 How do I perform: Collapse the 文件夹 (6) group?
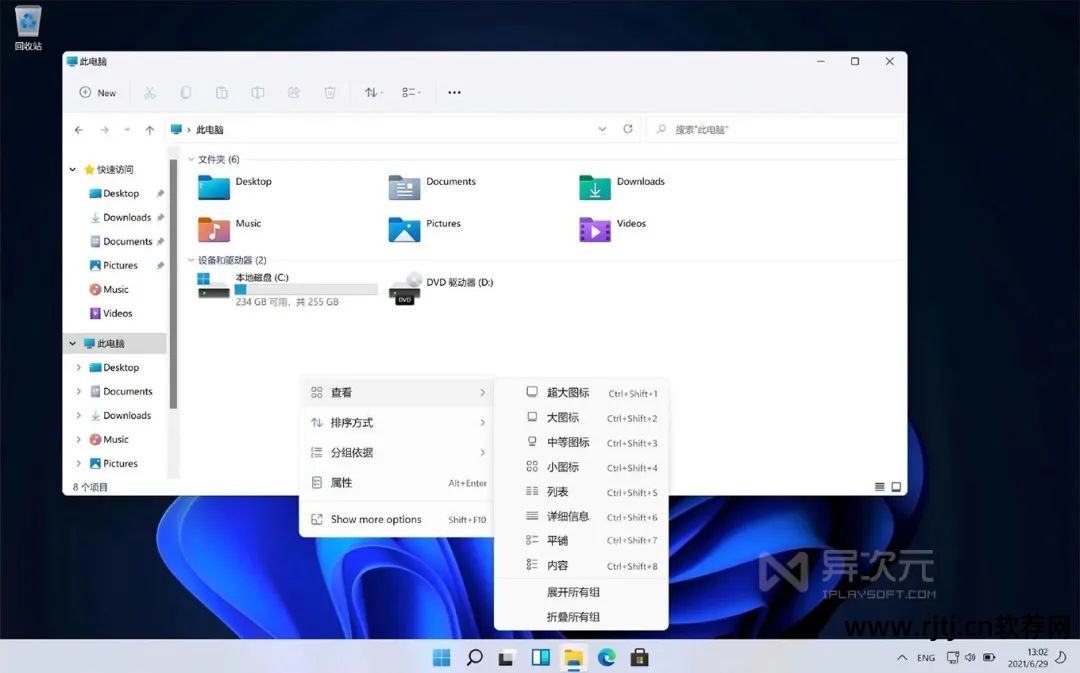point(191,160)
